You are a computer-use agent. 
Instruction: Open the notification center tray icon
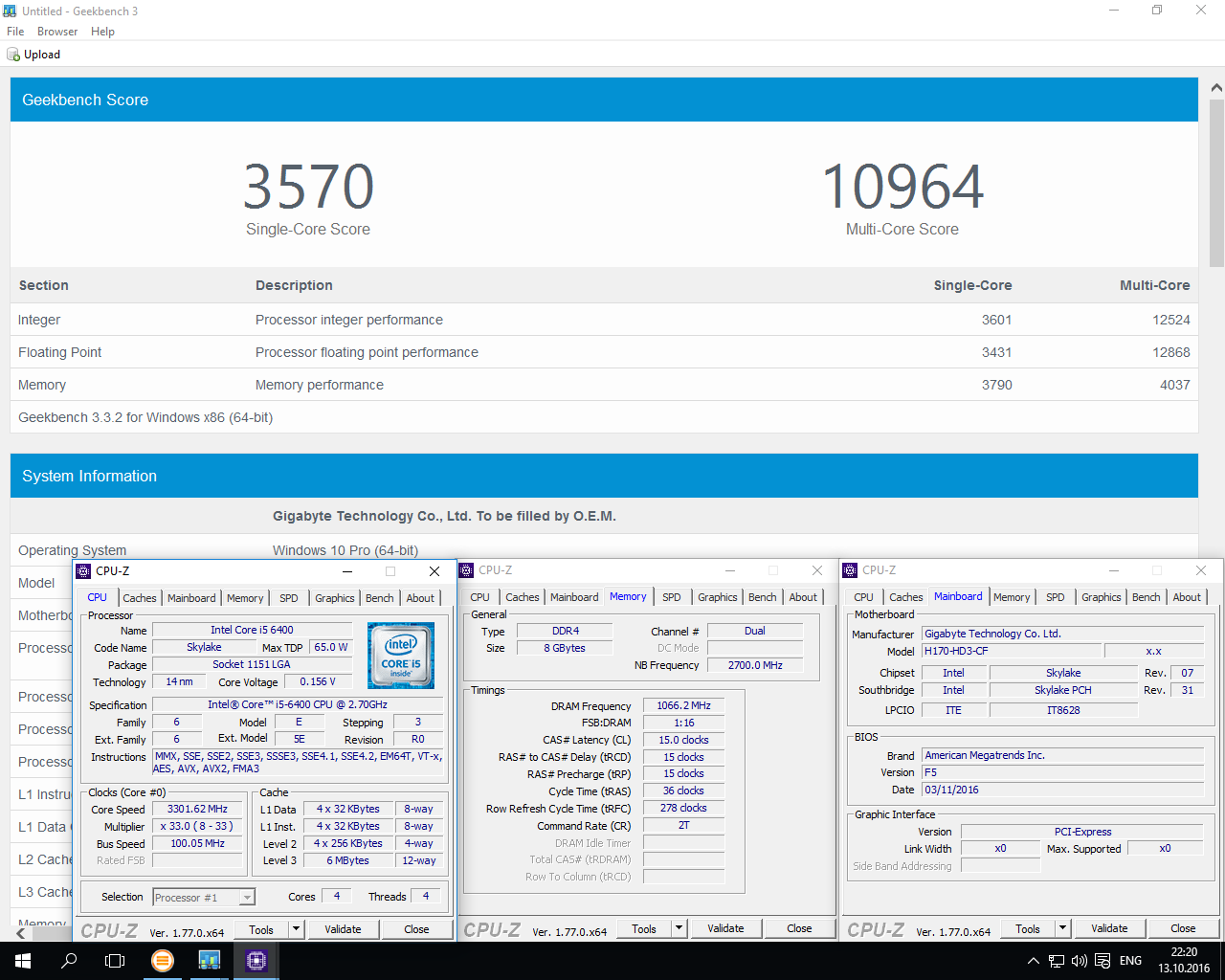[1102, 961]
